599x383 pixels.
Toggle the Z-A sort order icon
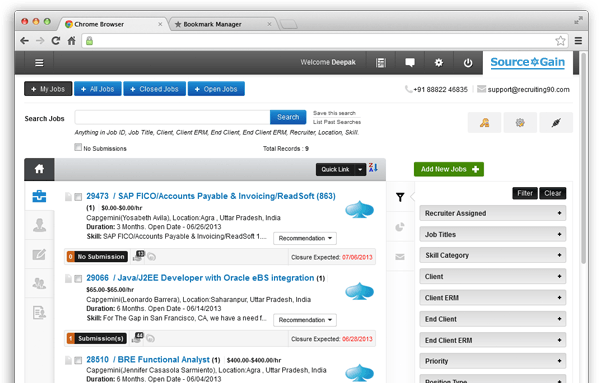[373, 168]
